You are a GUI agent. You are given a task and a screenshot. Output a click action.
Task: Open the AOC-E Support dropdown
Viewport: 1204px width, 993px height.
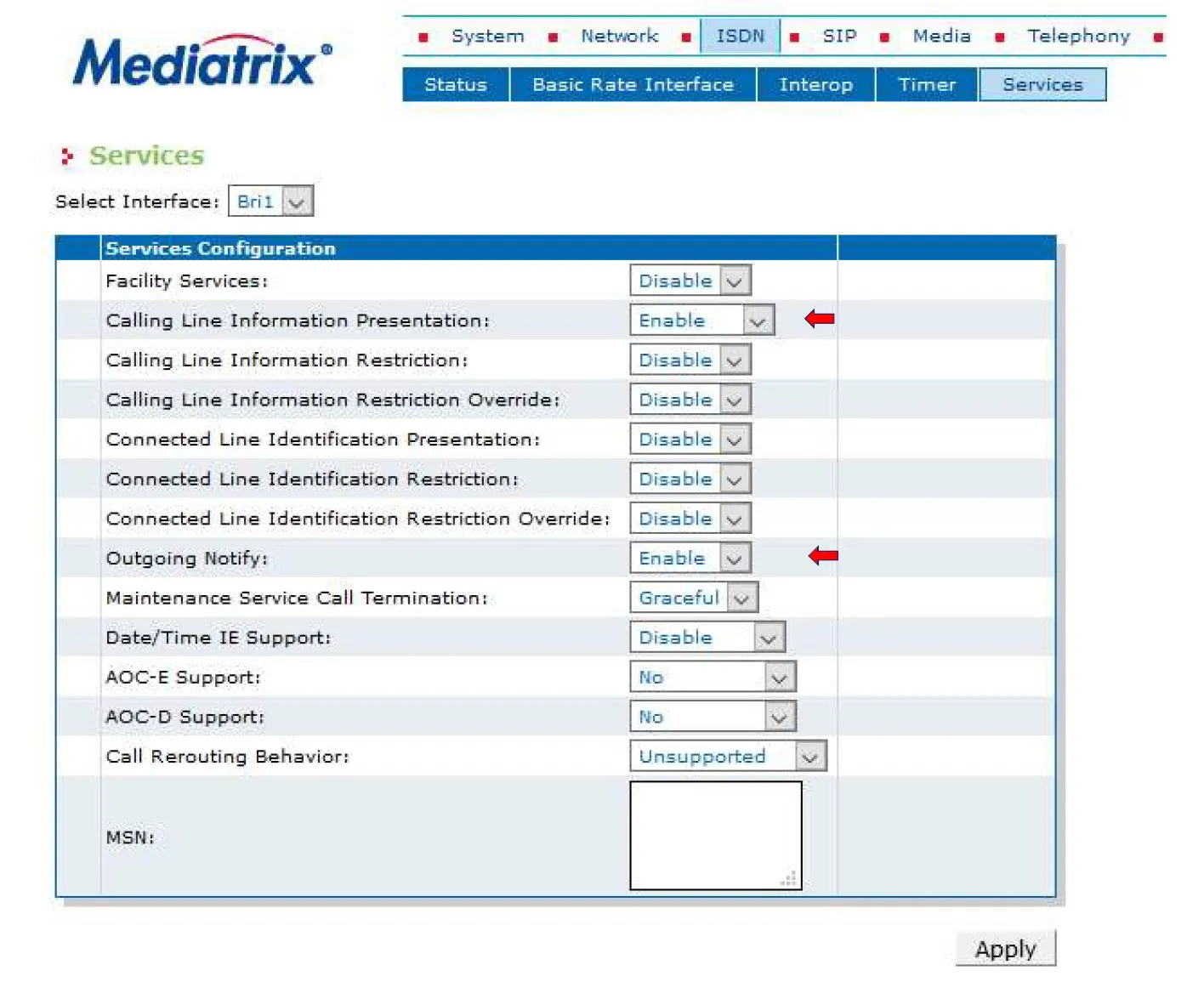click(713, 678)
